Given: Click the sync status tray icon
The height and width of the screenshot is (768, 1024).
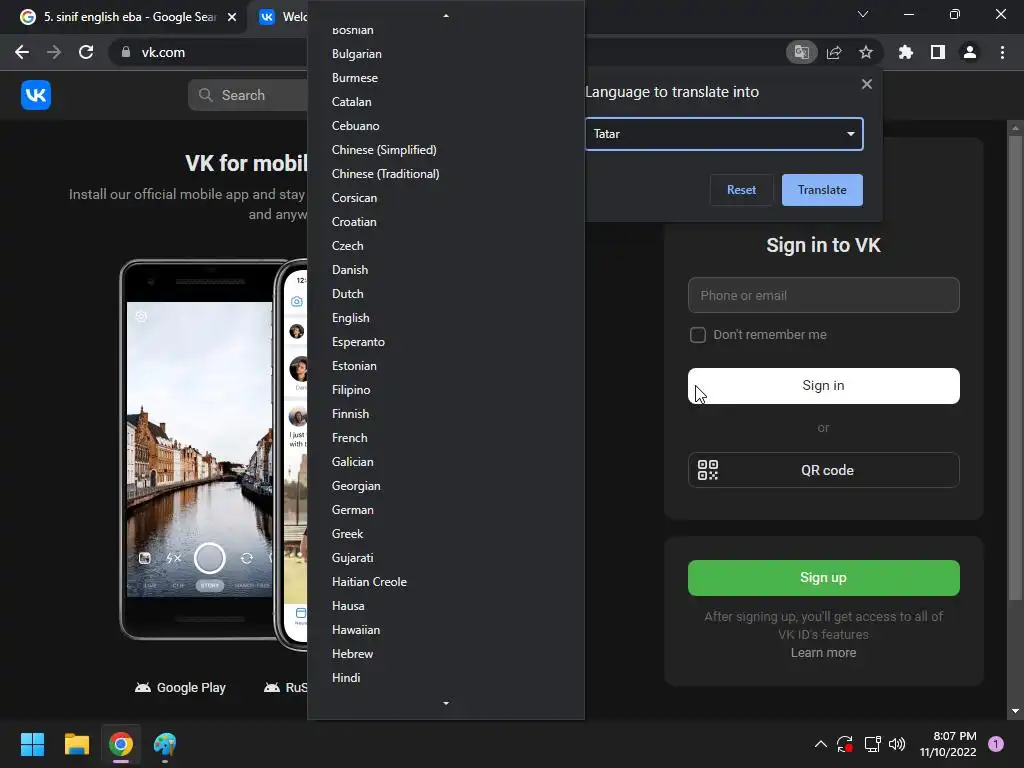Looking at the screenshot, I should click(x=845, y=744).
